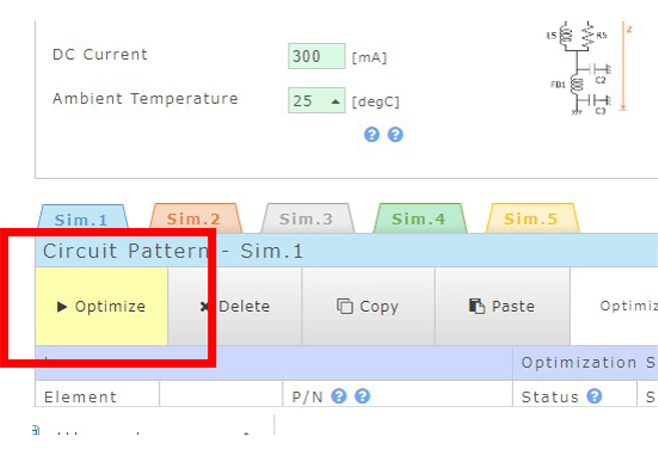The image size is (658, 456).
Task: Open the Ambient Temperature dropdown
Action: pyautogui.click(x=317, y=100)
